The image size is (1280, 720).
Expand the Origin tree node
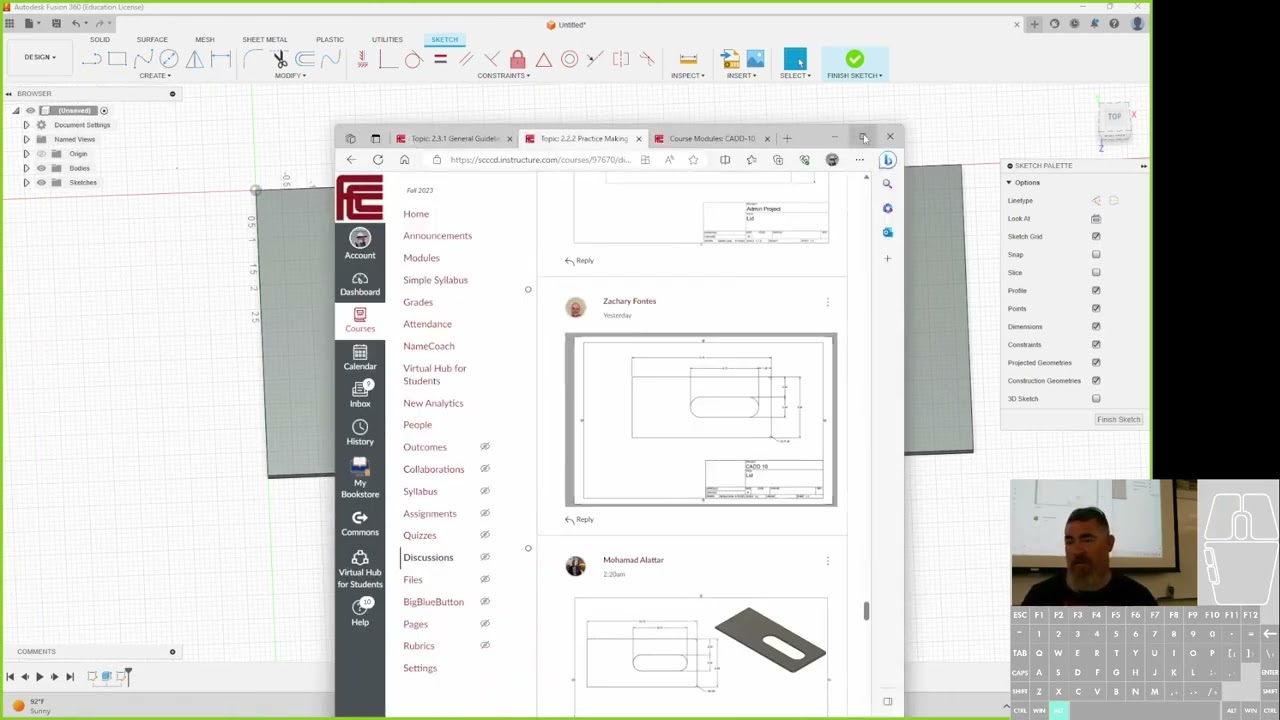click(x=26, y=154)
